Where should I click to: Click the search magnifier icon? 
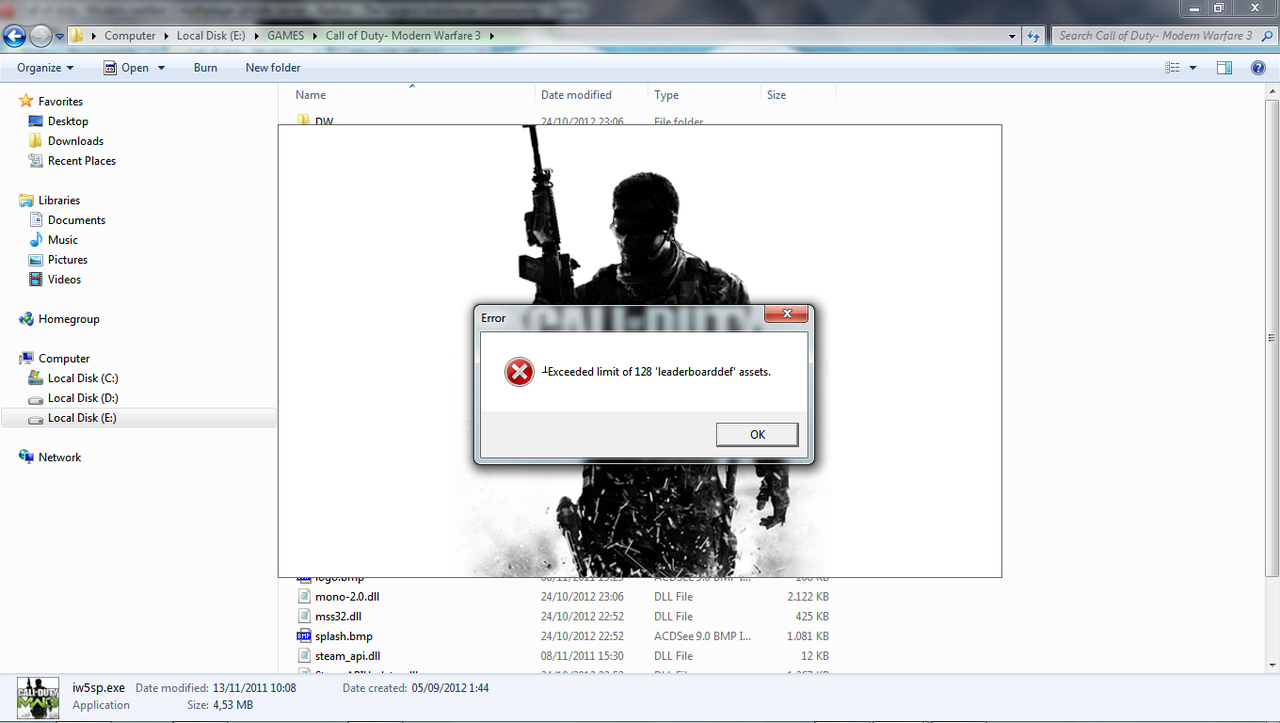pos(1265,35)
